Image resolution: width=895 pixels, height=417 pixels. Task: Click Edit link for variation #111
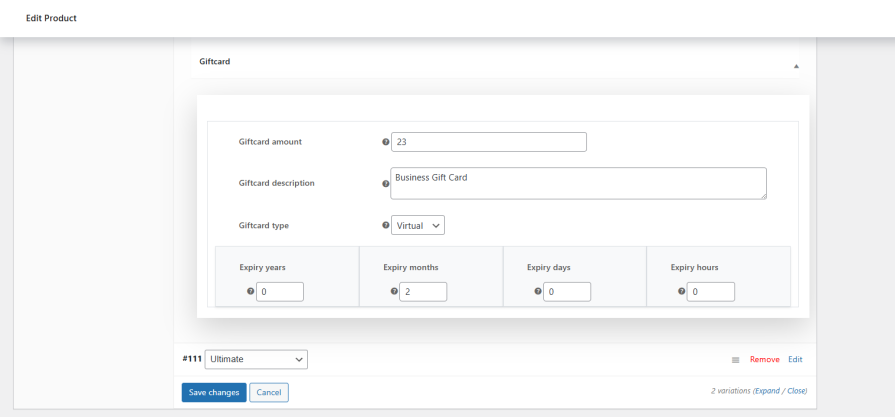(x=795, y=359)
